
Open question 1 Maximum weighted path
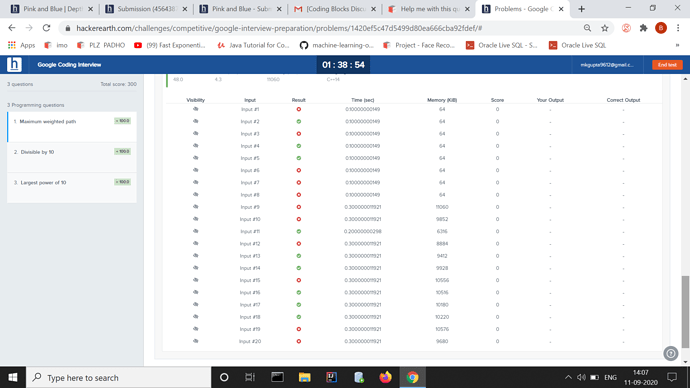point(72,127)
